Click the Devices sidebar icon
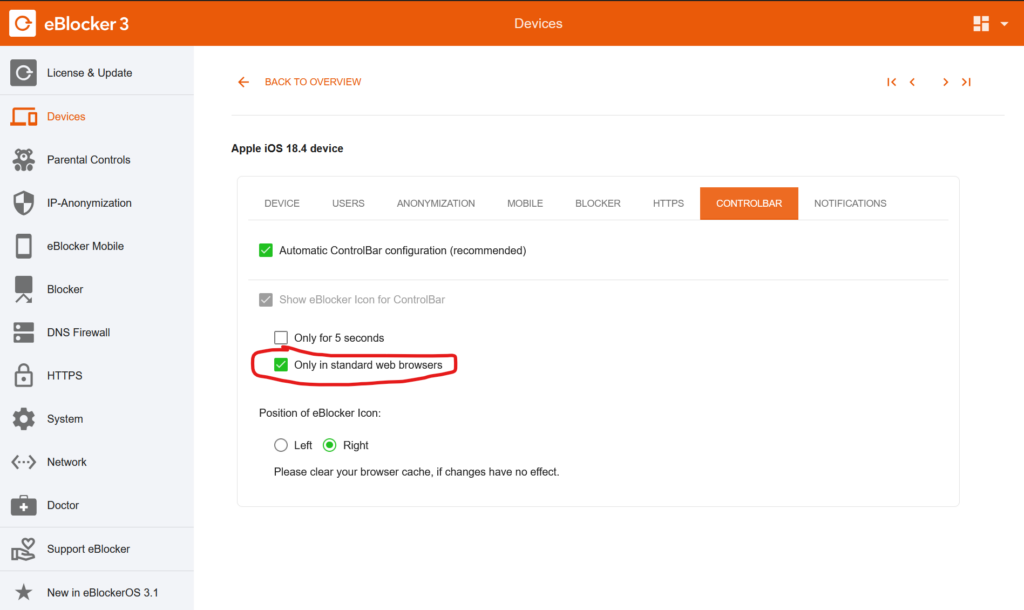The image size is (1024, 610). [24, 116]
